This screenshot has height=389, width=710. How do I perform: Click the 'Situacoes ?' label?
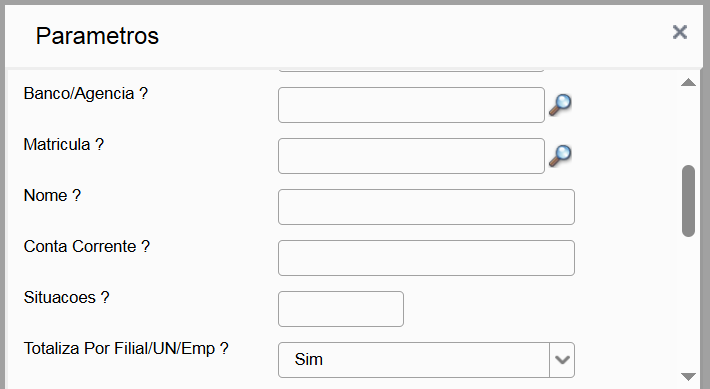67,298
